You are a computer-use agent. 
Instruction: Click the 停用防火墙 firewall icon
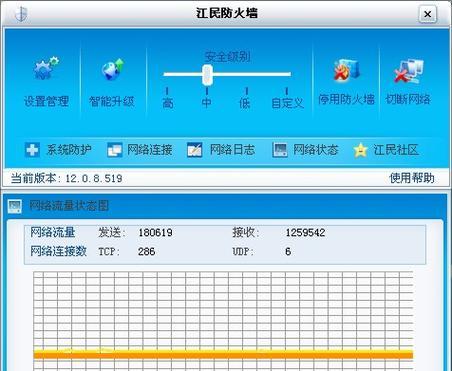(347, 70)
